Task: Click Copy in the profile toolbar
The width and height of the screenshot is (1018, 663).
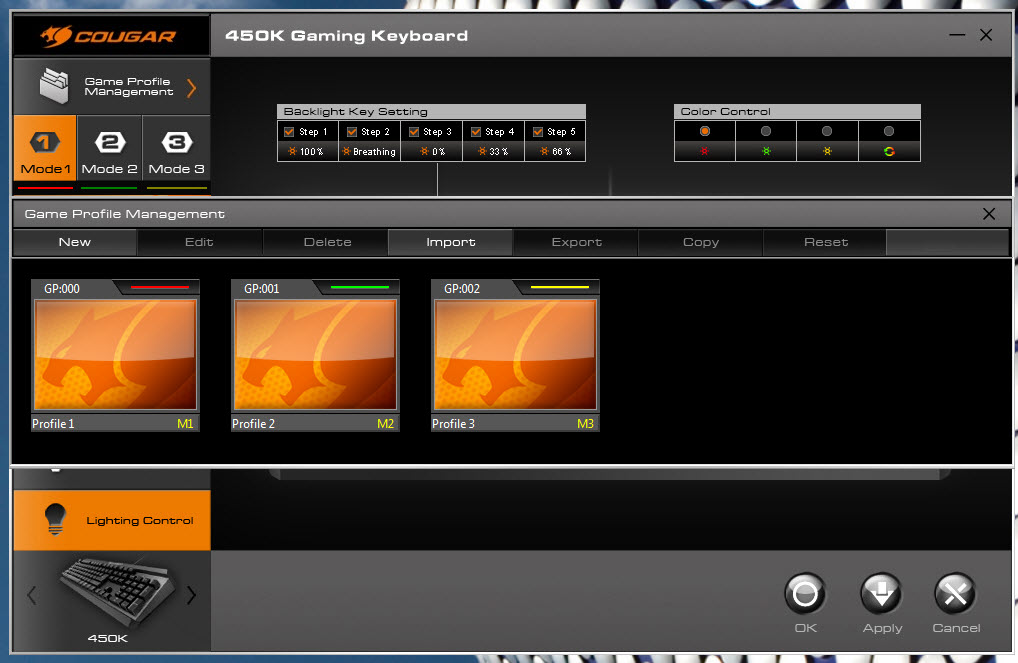Action: (x=701, y=242)
